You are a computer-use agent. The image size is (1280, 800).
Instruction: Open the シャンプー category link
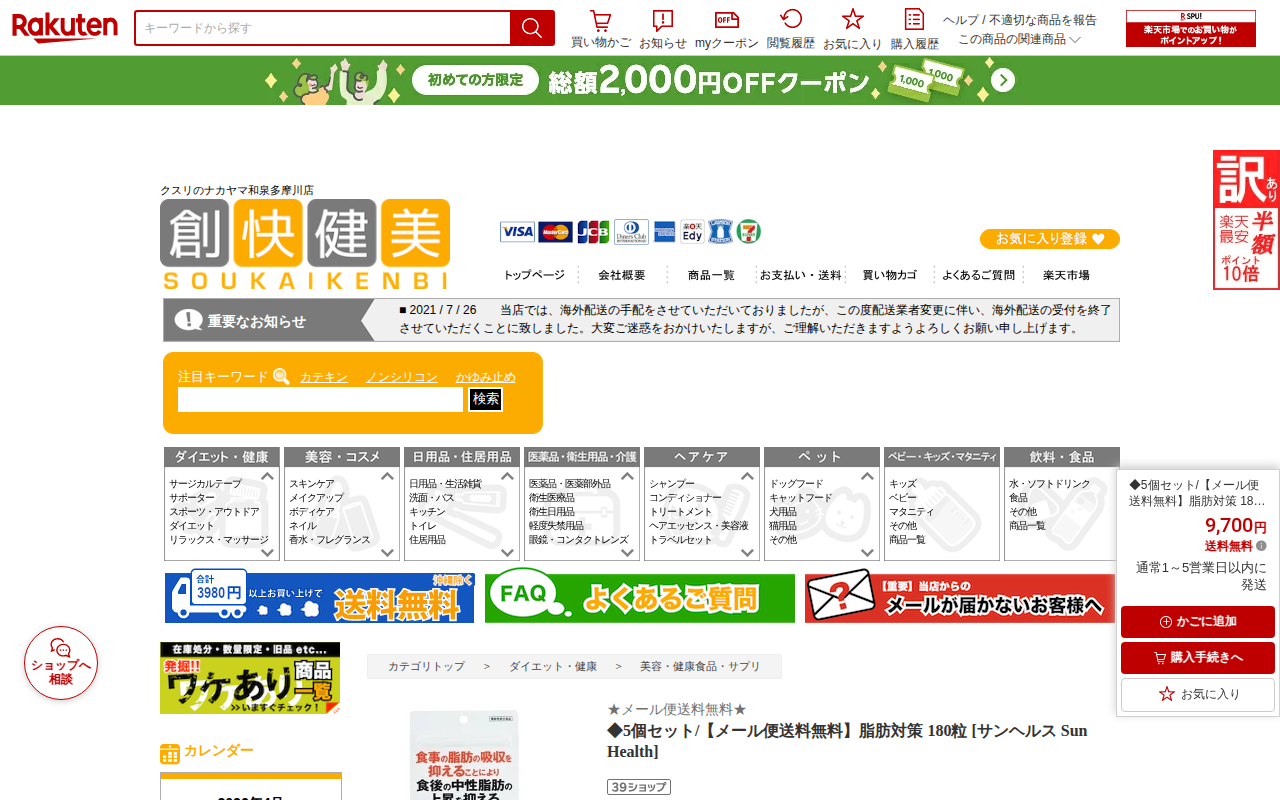672,484
